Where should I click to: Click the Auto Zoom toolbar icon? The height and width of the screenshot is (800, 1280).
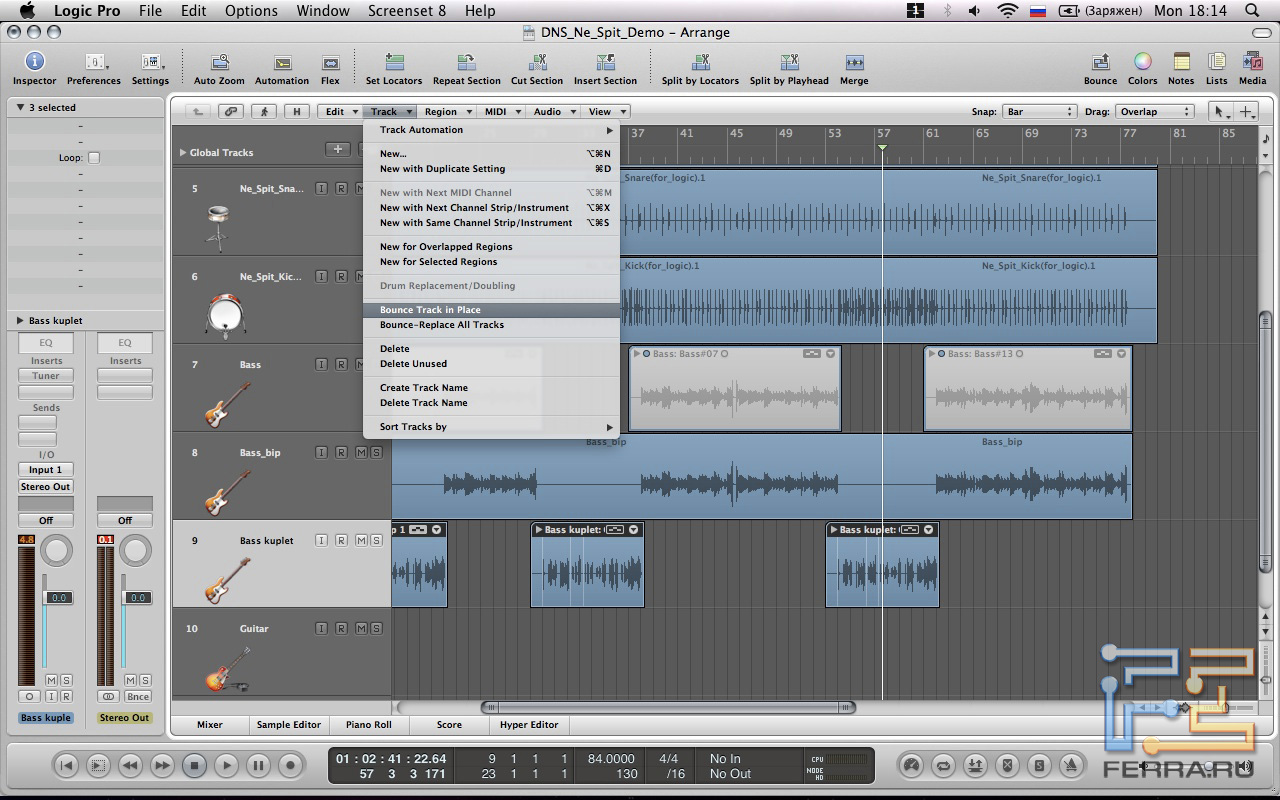[x=219, y=63]
